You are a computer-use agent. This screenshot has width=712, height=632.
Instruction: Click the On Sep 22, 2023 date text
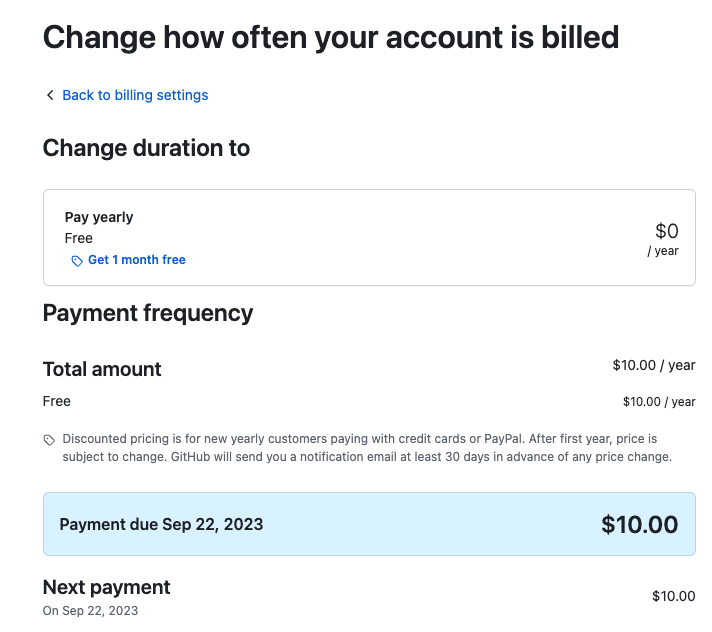click(x=90, y=610)
